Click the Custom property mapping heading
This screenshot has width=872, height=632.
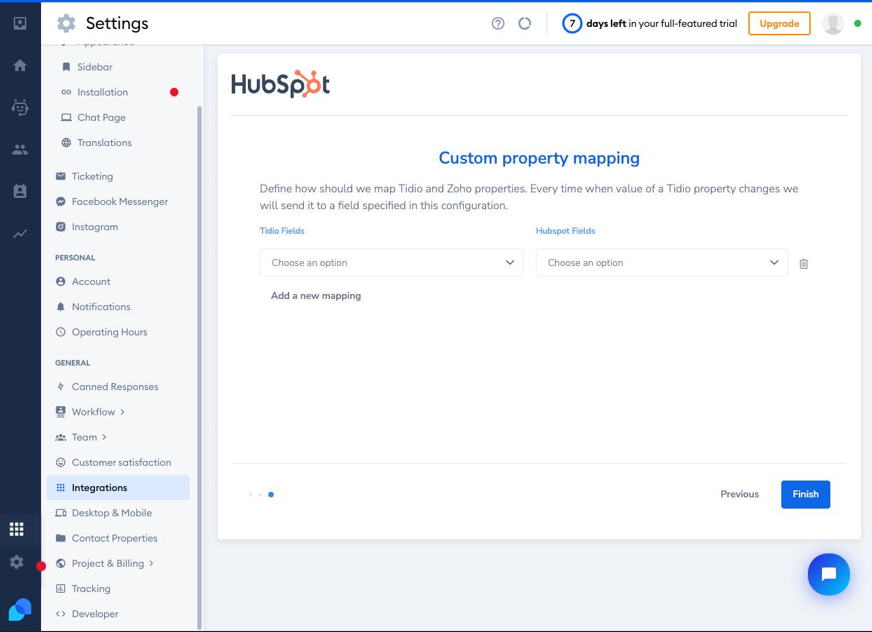click(x=539, y=158)
